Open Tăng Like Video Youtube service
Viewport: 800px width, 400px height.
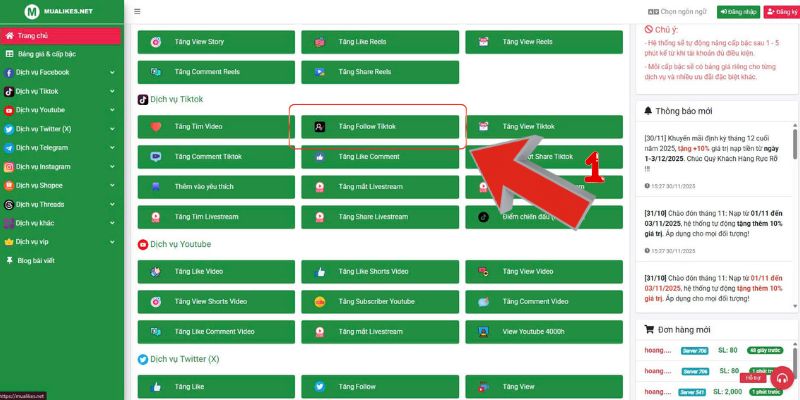(216, 271)
